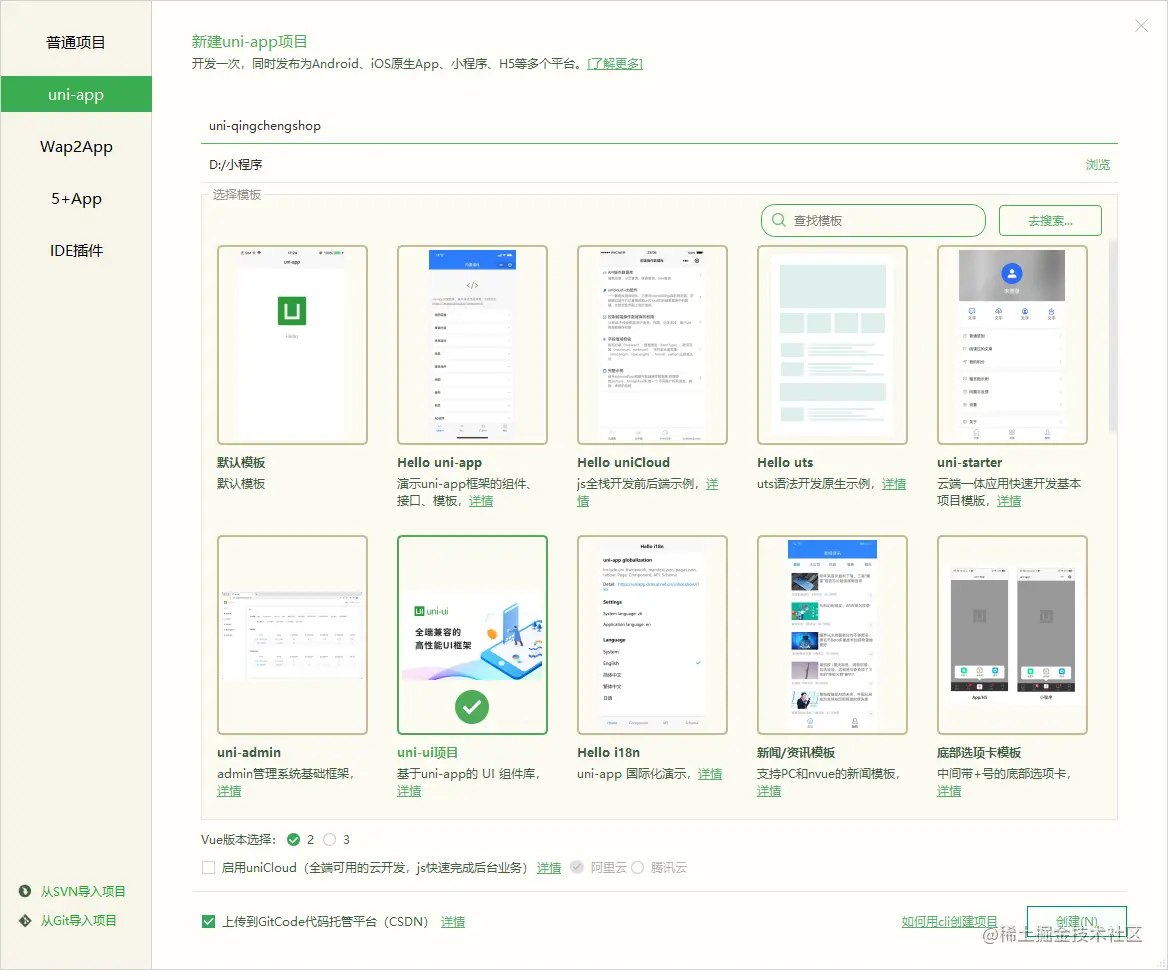1168x970 pixels.
Task: Select the Hello i18n template thumbnail
Action: (x=653, y=635)
